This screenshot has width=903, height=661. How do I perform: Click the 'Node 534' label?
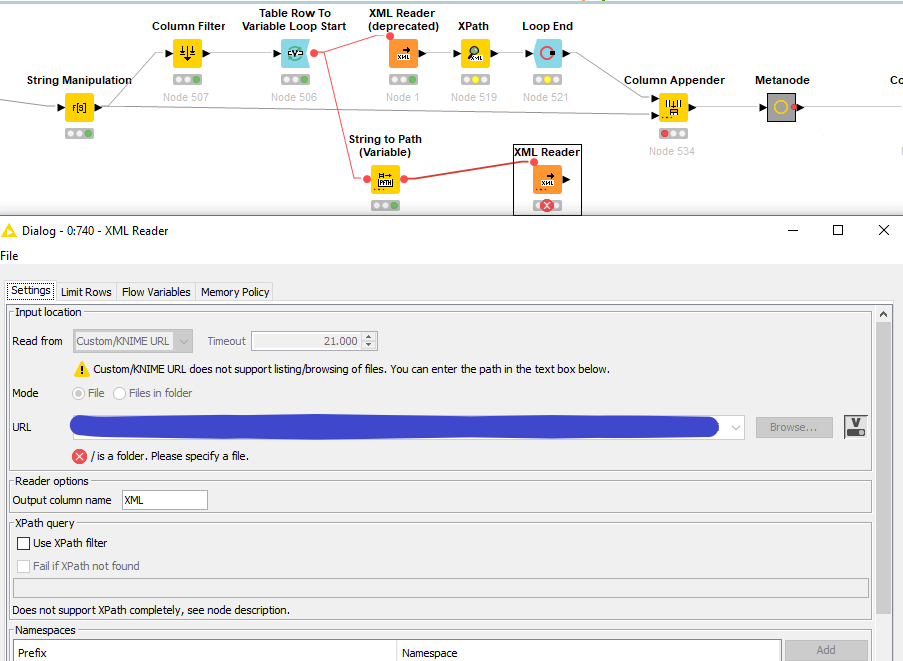point(672,151)
